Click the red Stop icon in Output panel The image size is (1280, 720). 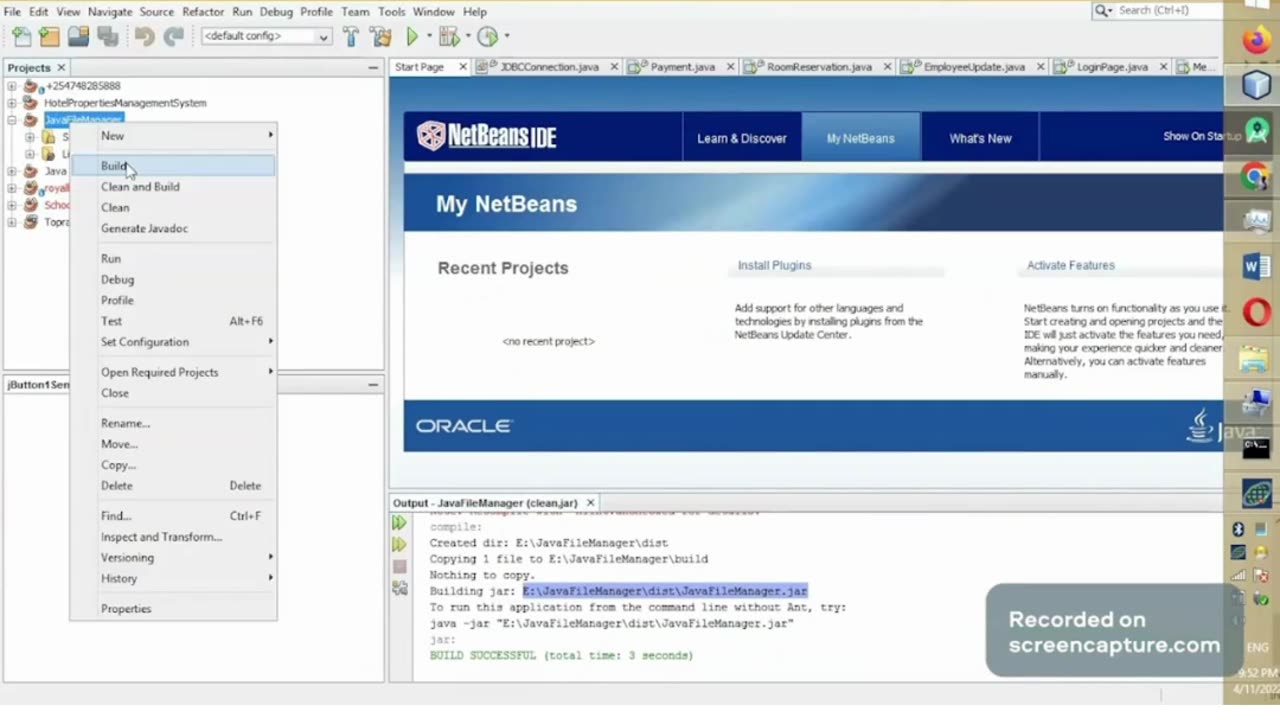399,567
